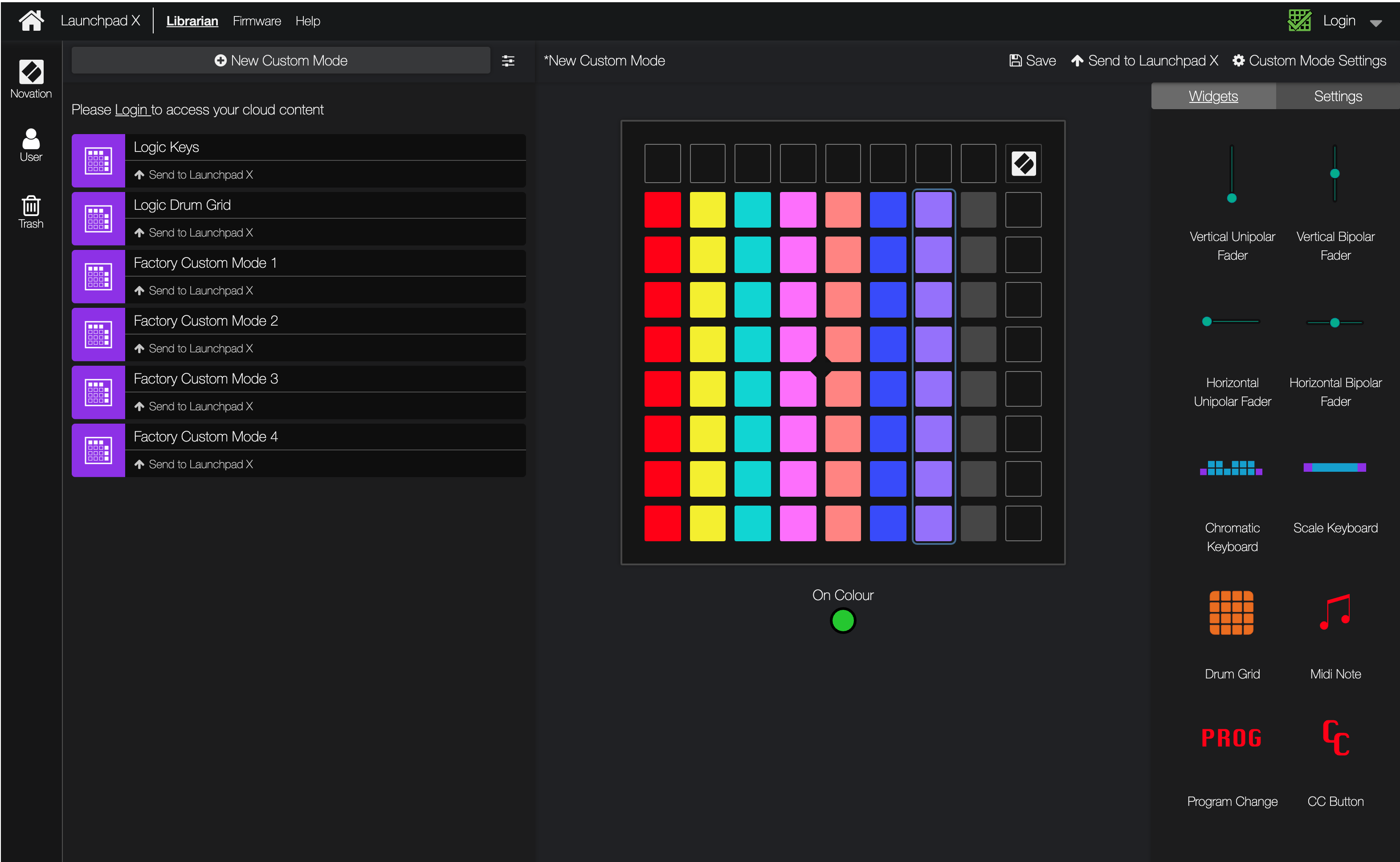Open the Logic Drum Grid mode title
The height and width of the screenshot is (862, 1400).
point(182,205)
